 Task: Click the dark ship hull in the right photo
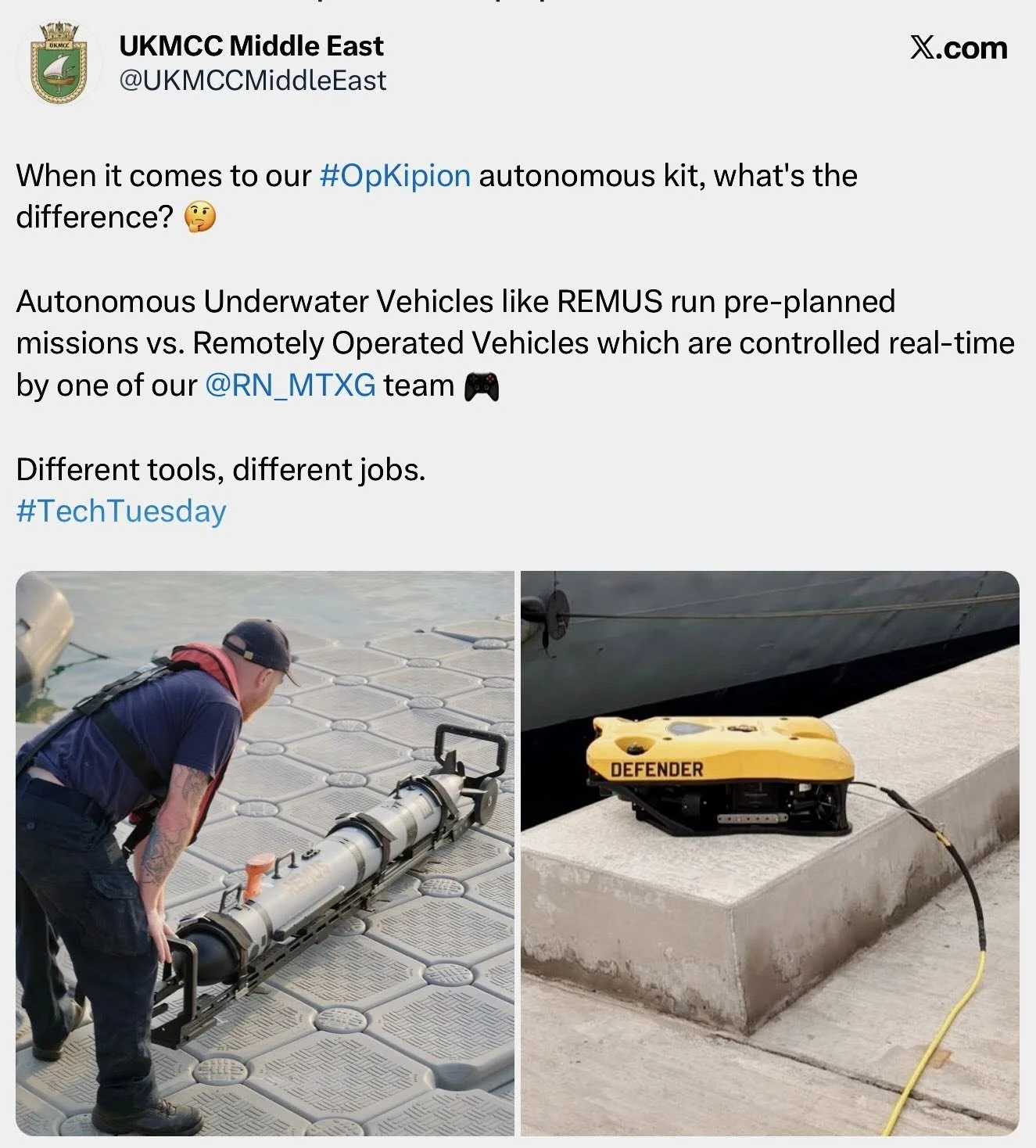pyautogui.click(x=770, y=650)
